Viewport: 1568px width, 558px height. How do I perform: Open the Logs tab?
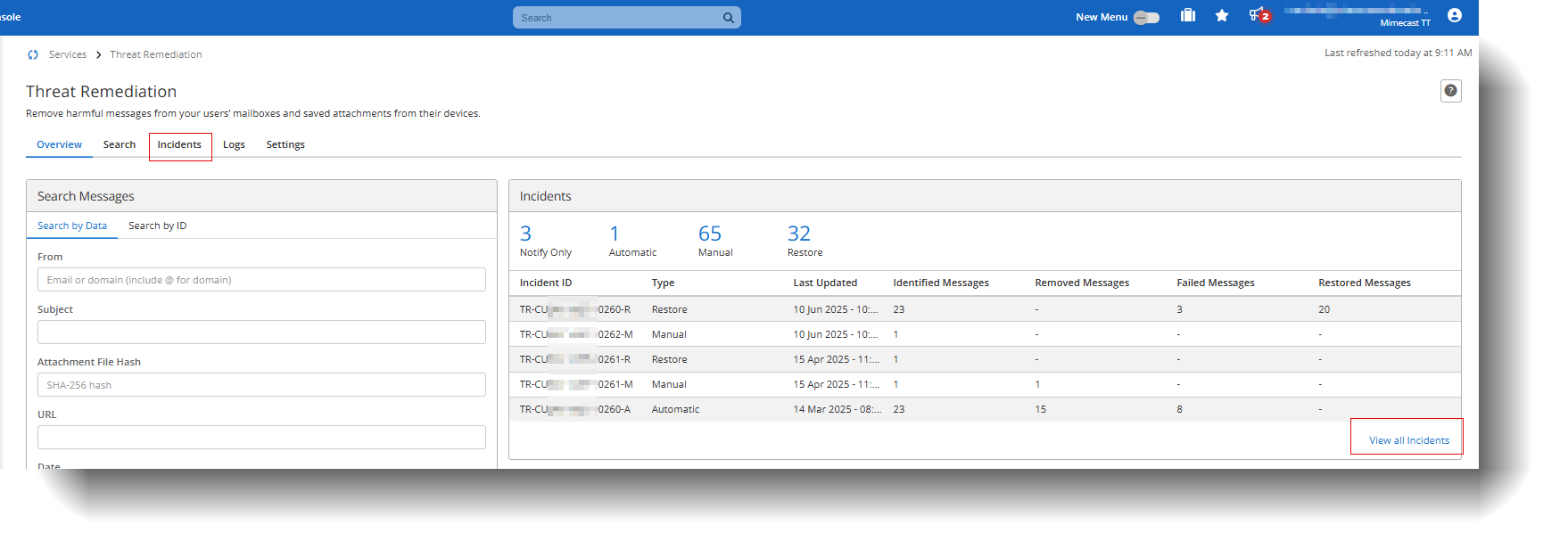(x=234, y=145)
